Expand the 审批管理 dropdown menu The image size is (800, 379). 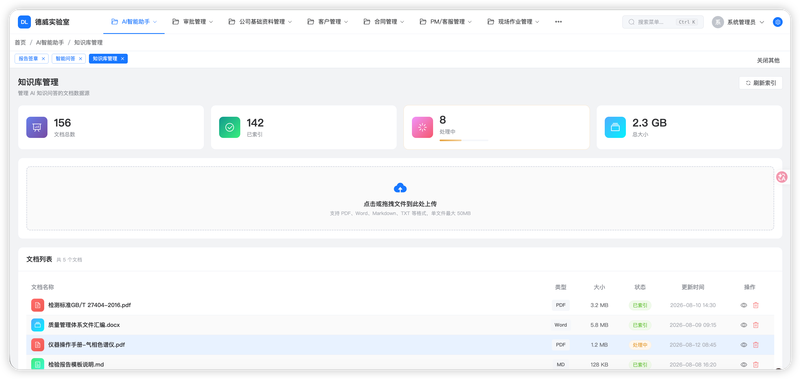(x=192, y=22)
